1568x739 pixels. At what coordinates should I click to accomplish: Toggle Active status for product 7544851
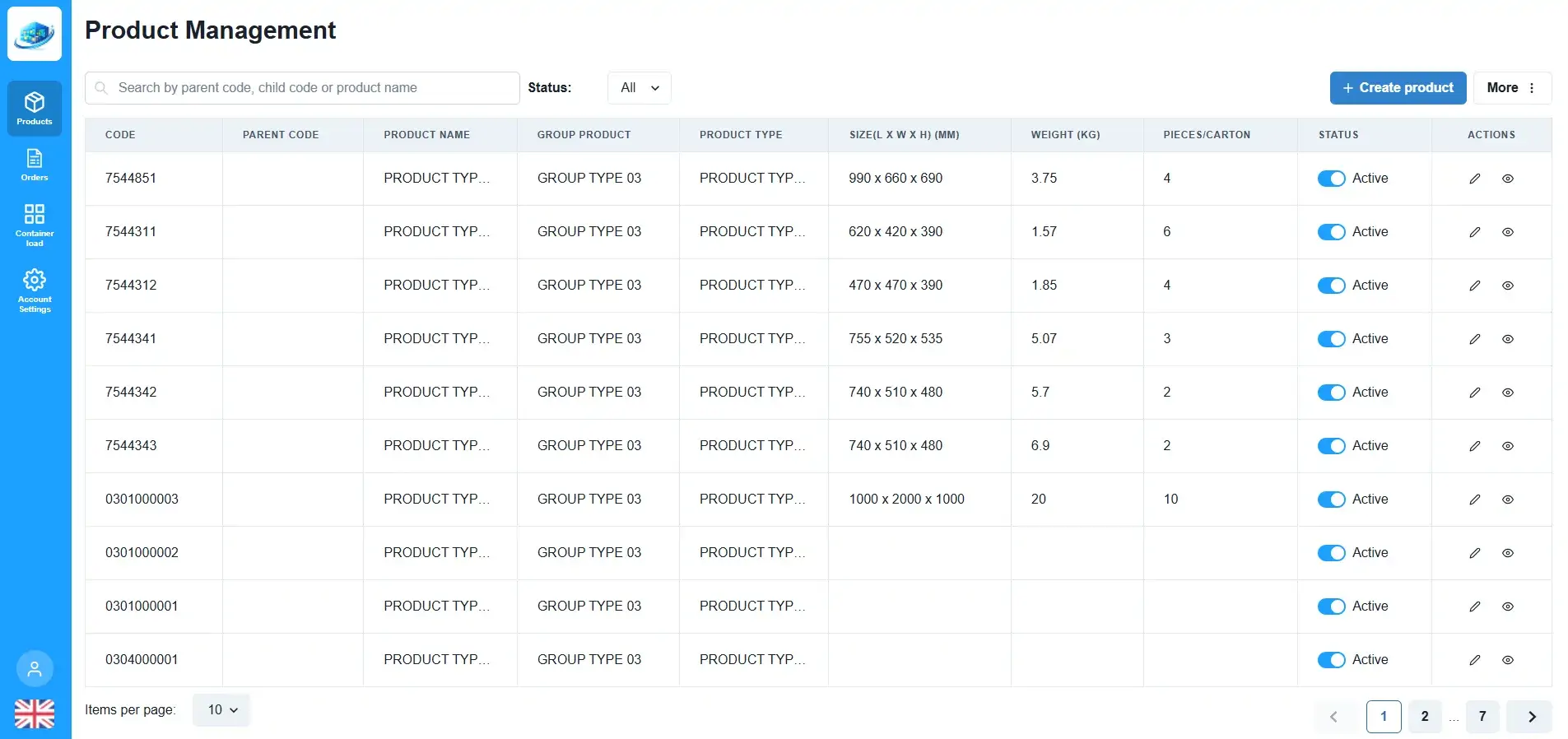pyautogui.click(x=1331, y=179)
